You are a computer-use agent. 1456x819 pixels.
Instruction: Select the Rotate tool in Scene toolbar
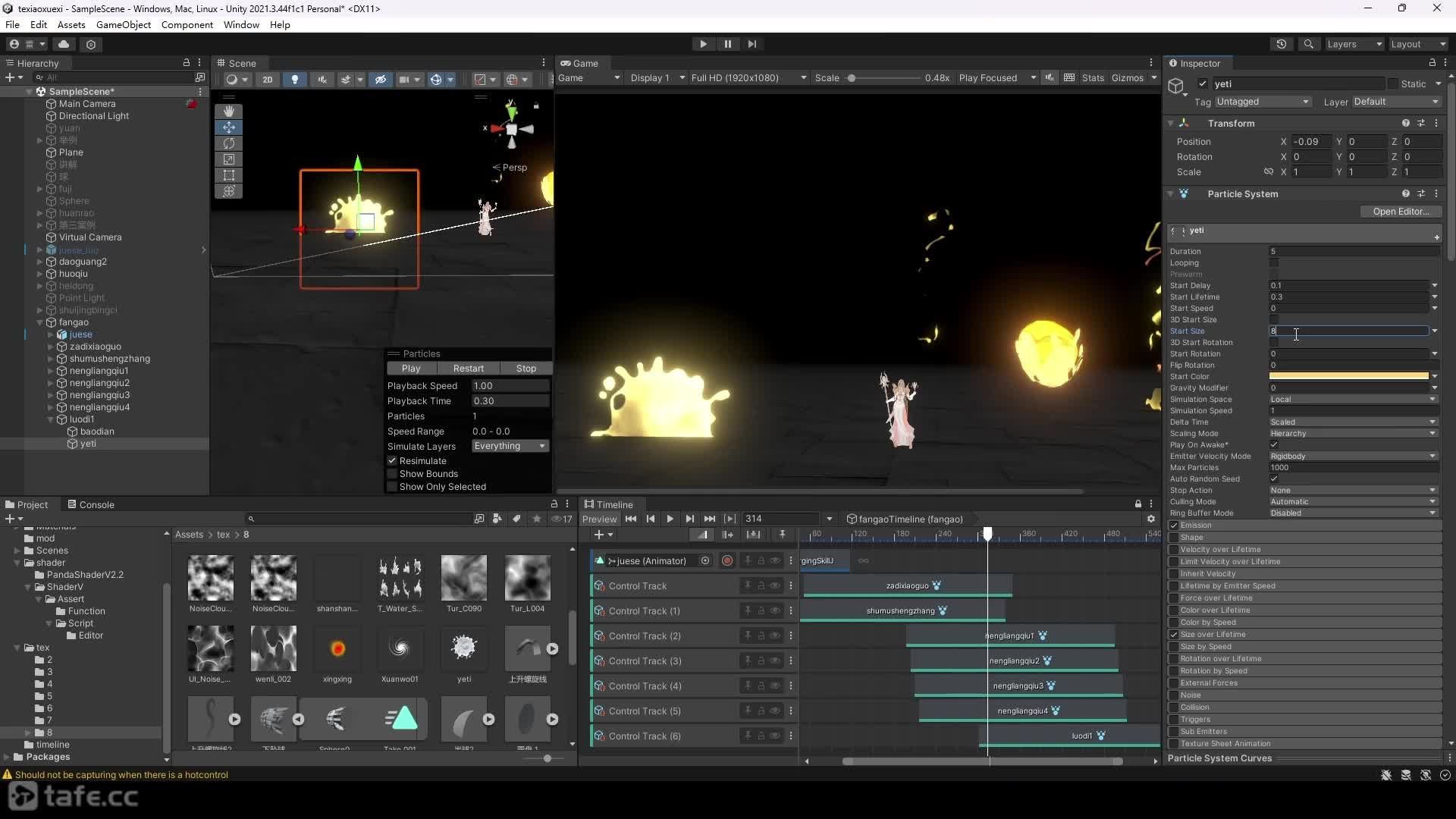(228, 143)
